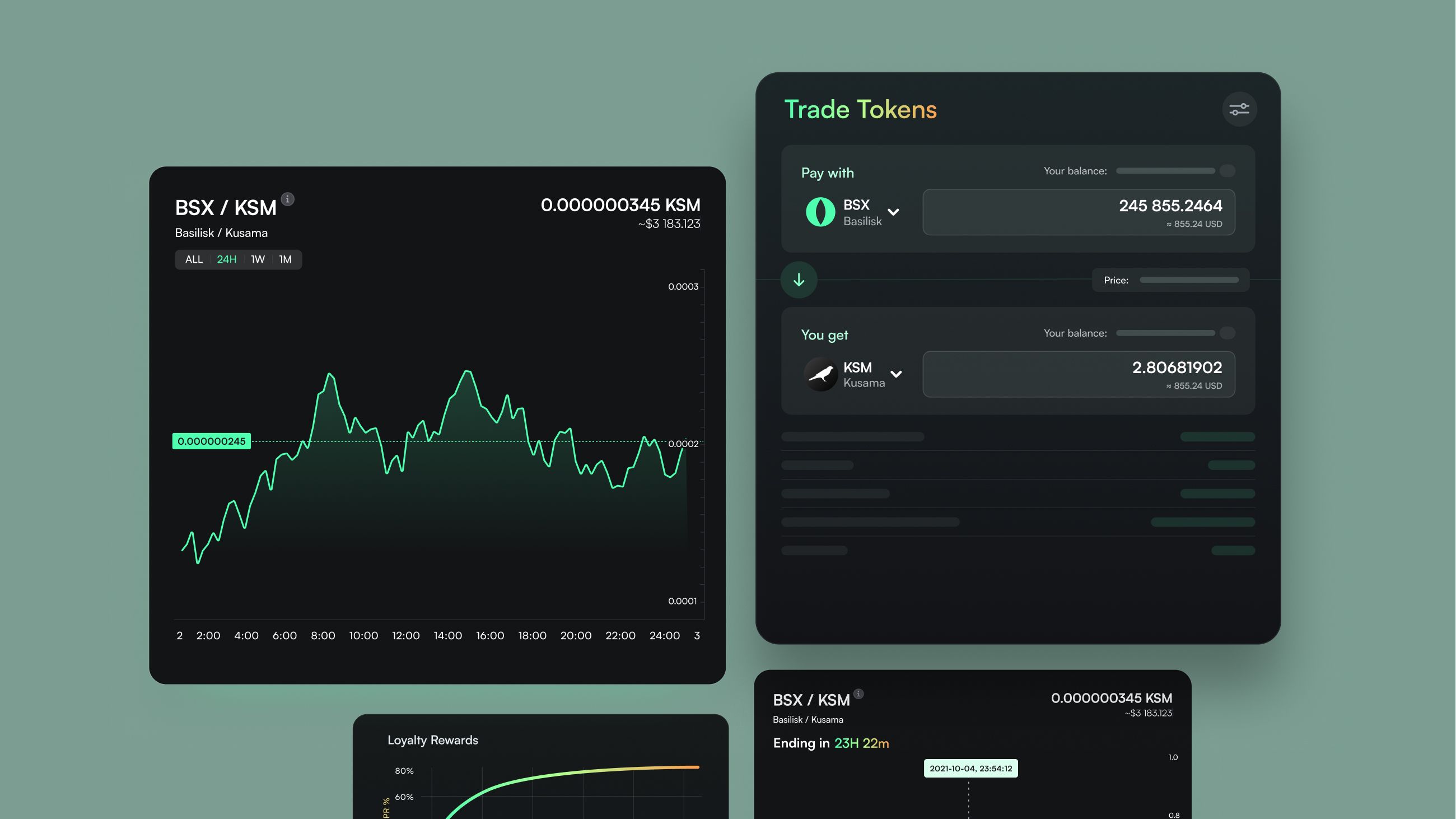The image size is (1456, 819).
Task: Select the ALL time range tab
Action: (x=193, y=259)
